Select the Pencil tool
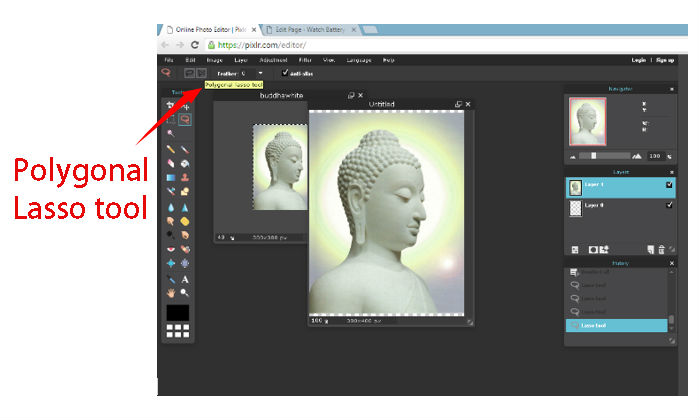This screenshot has width=700, height=420. tap(171, 149)
